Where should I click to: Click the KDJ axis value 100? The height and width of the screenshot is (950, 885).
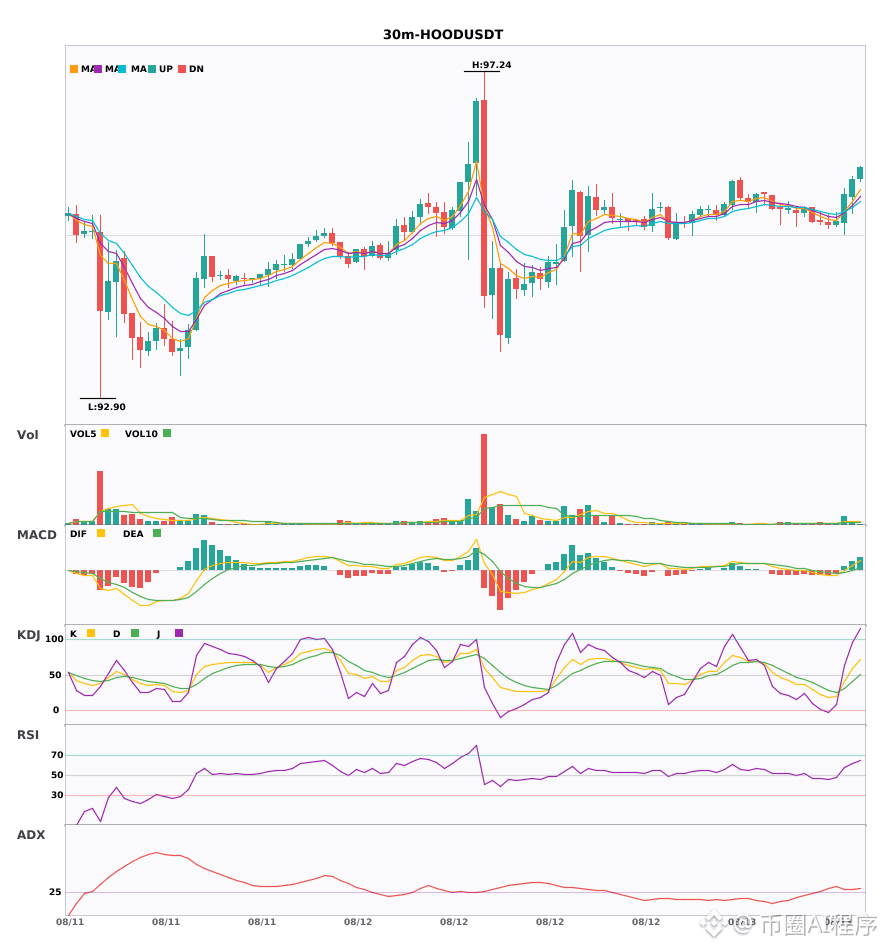pos(54,639)
